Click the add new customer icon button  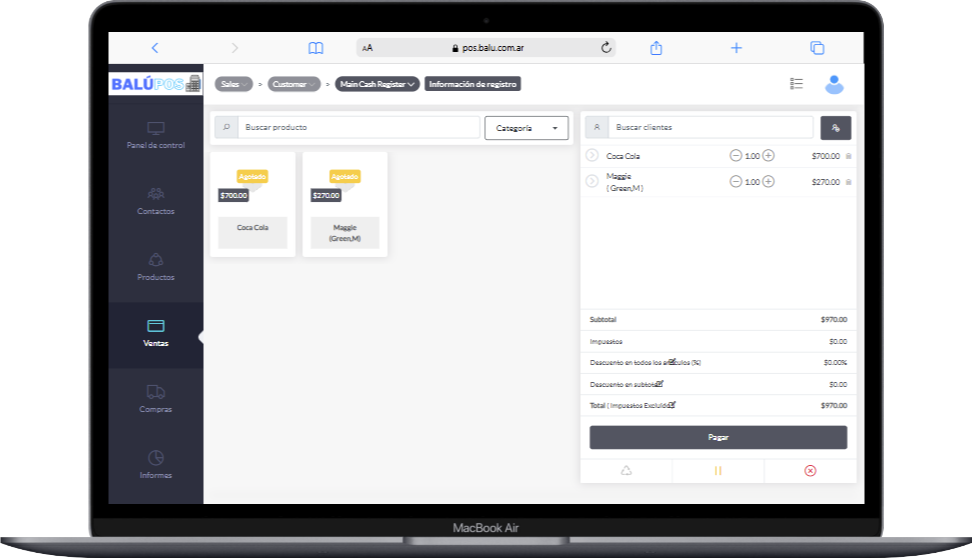[835, 128]
